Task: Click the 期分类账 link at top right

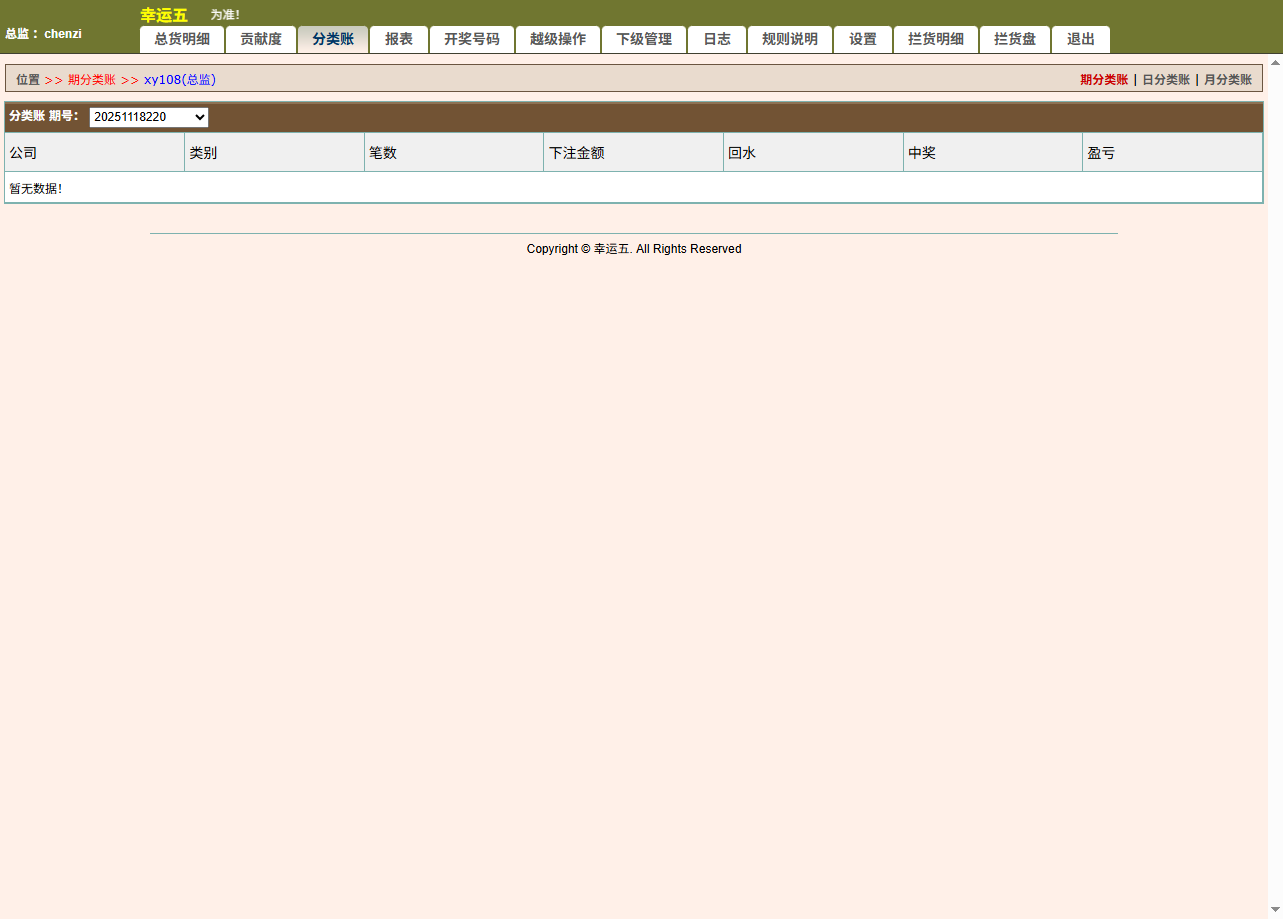Action: pos(1104,80)
